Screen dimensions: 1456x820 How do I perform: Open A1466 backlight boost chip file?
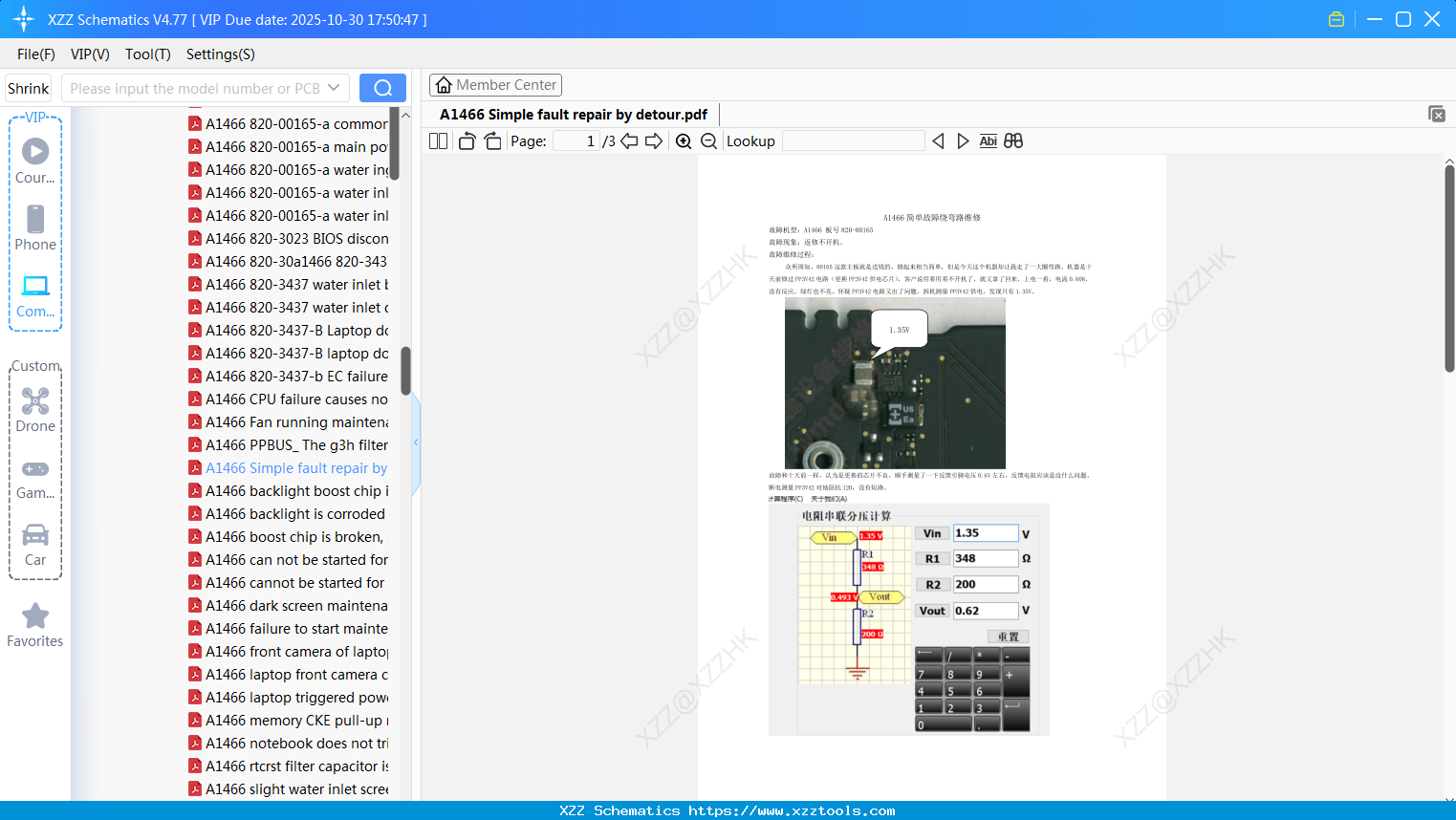(x=288, y=491)
